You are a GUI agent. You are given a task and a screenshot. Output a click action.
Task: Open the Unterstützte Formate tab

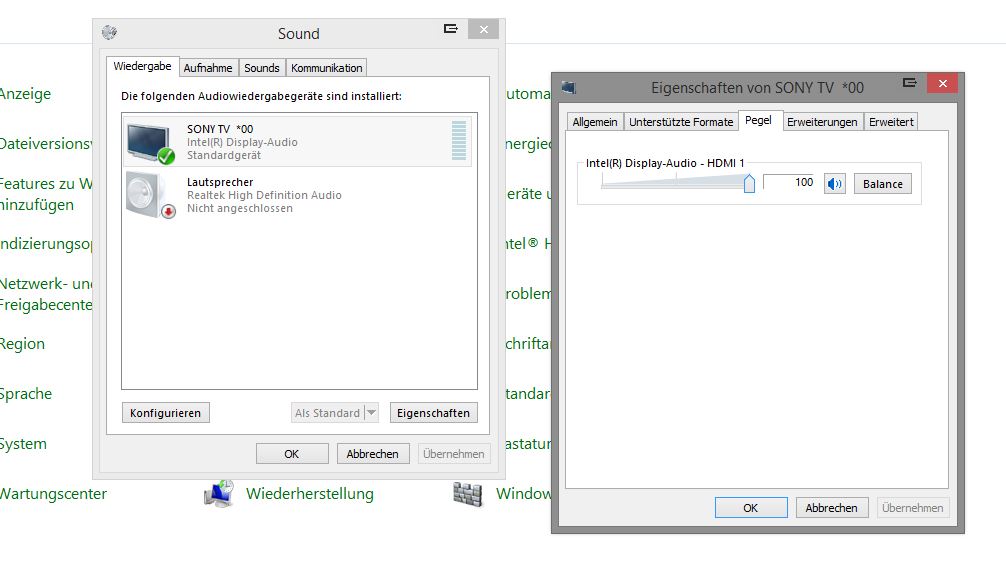point(681,122)
